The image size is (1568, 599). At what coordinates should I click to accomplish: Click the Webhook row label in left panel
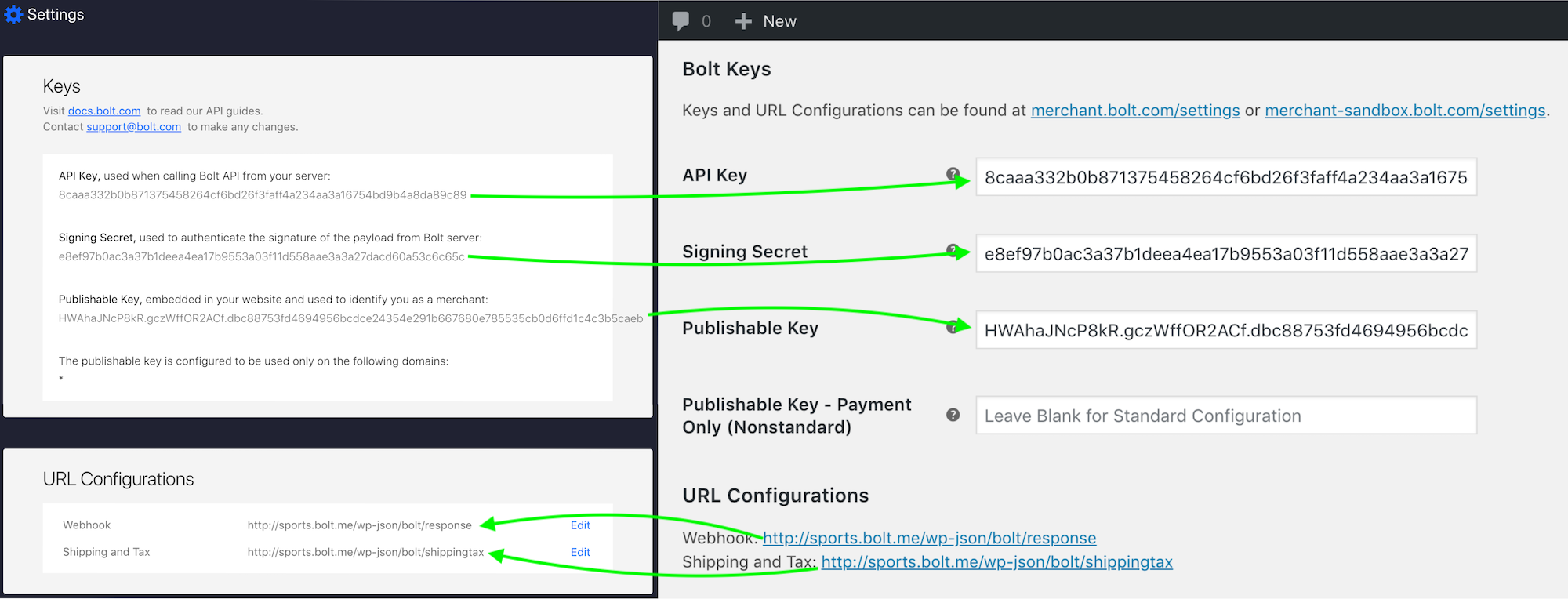coord(86,525)
